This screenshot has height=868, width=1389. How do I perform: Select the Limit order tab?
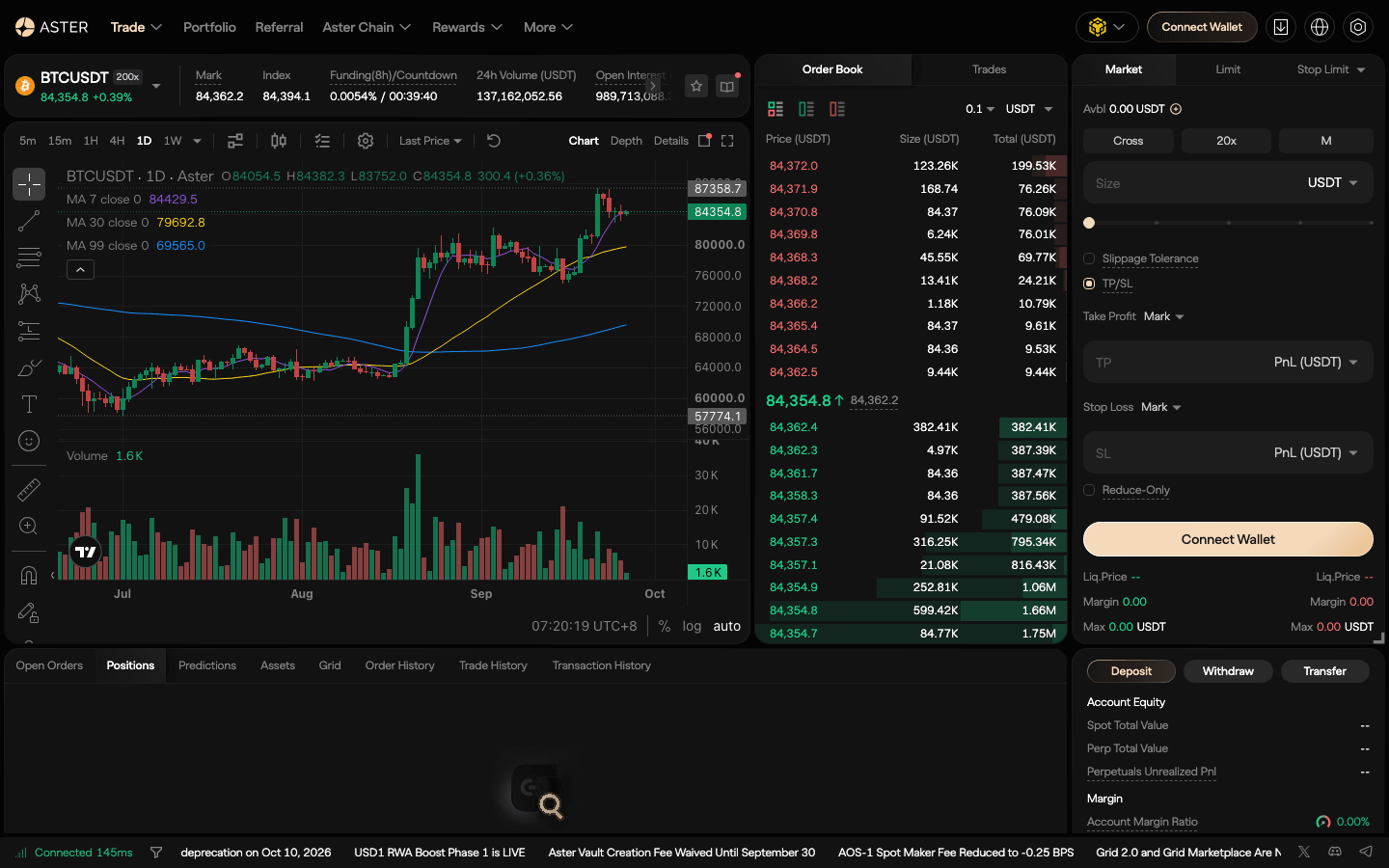click(x=1228, y=69)
